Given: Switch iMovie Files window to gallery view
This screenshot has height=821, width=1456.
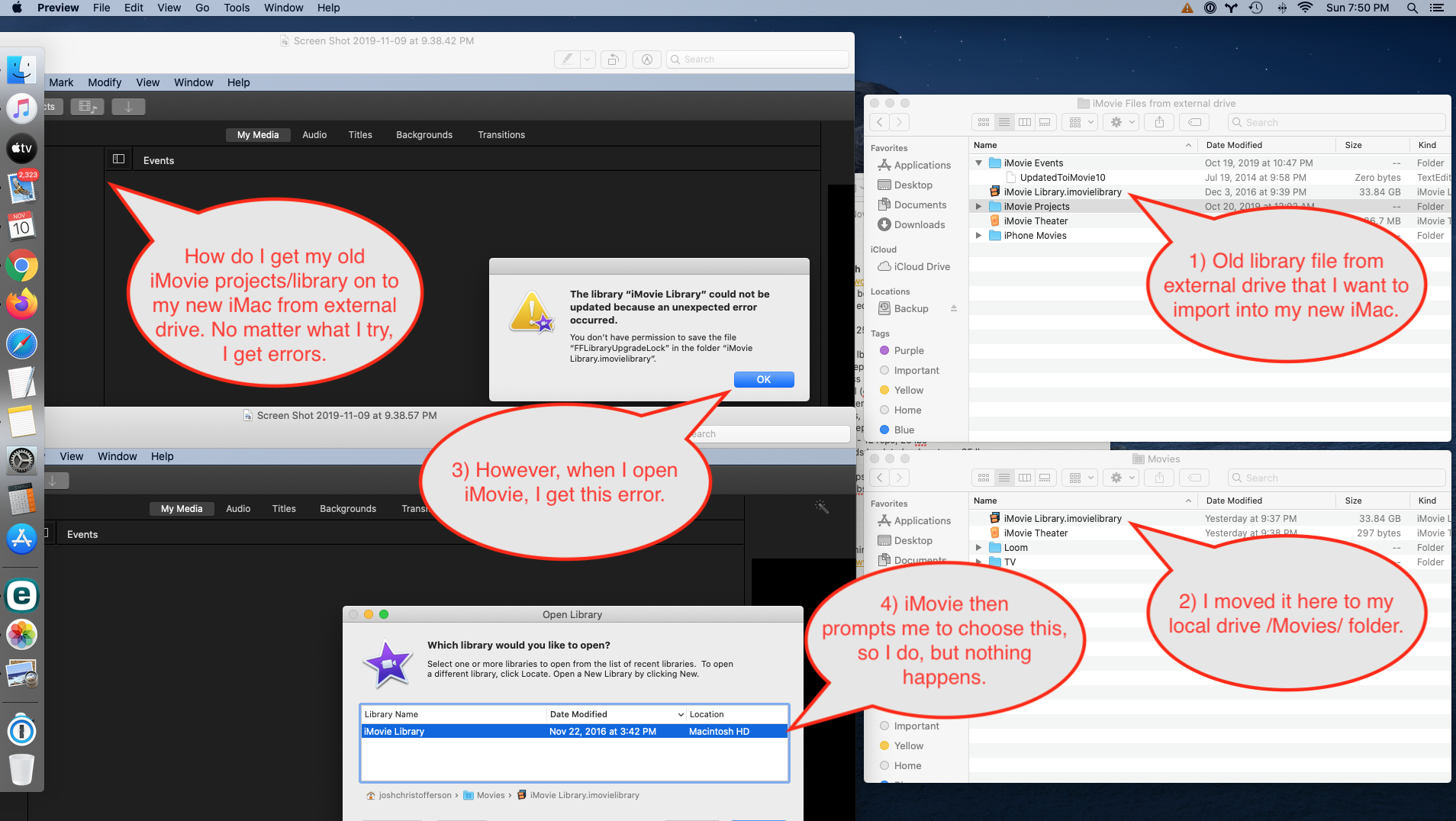Looking at the screenshot, I should coord(1045,122).
